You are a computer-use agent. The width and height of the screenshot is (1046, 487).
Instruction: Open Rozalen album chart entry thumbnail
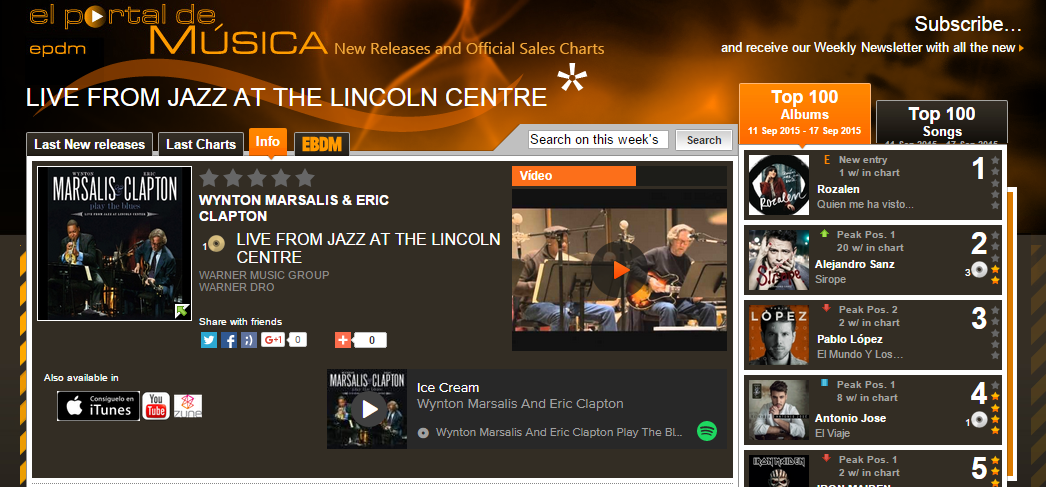tap(778, 185)
